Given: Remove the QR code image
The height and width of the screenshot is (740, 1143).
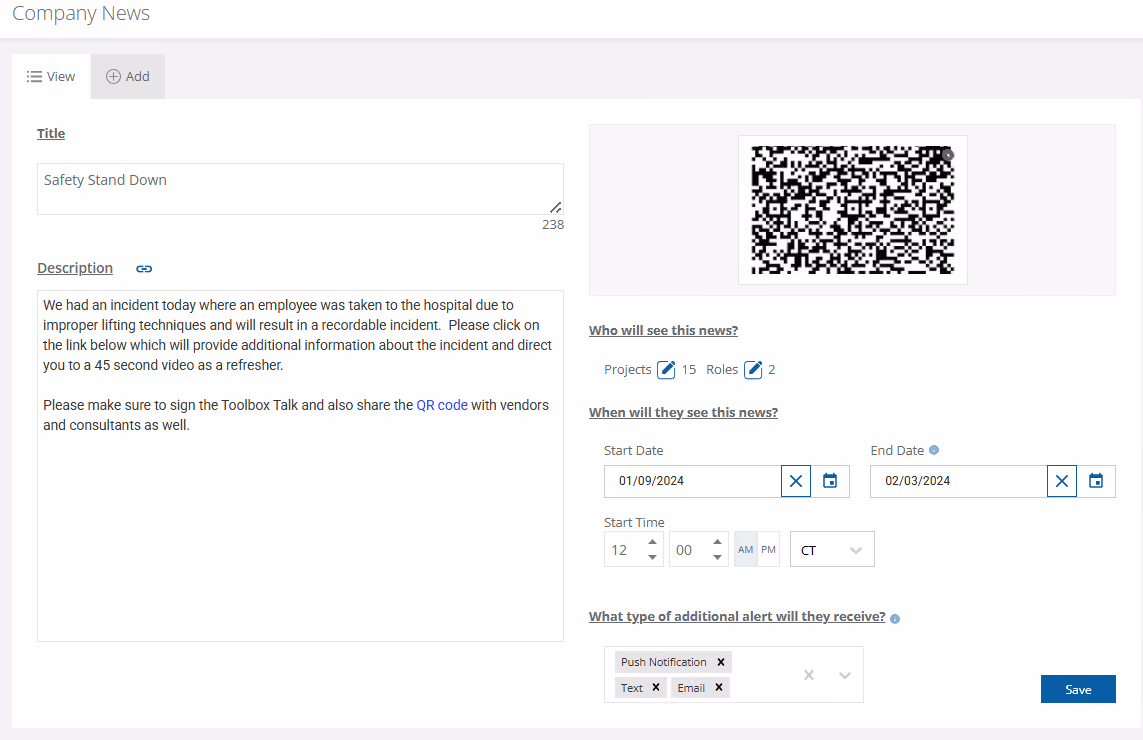Looking at the screenshot, I should [948, 155].
